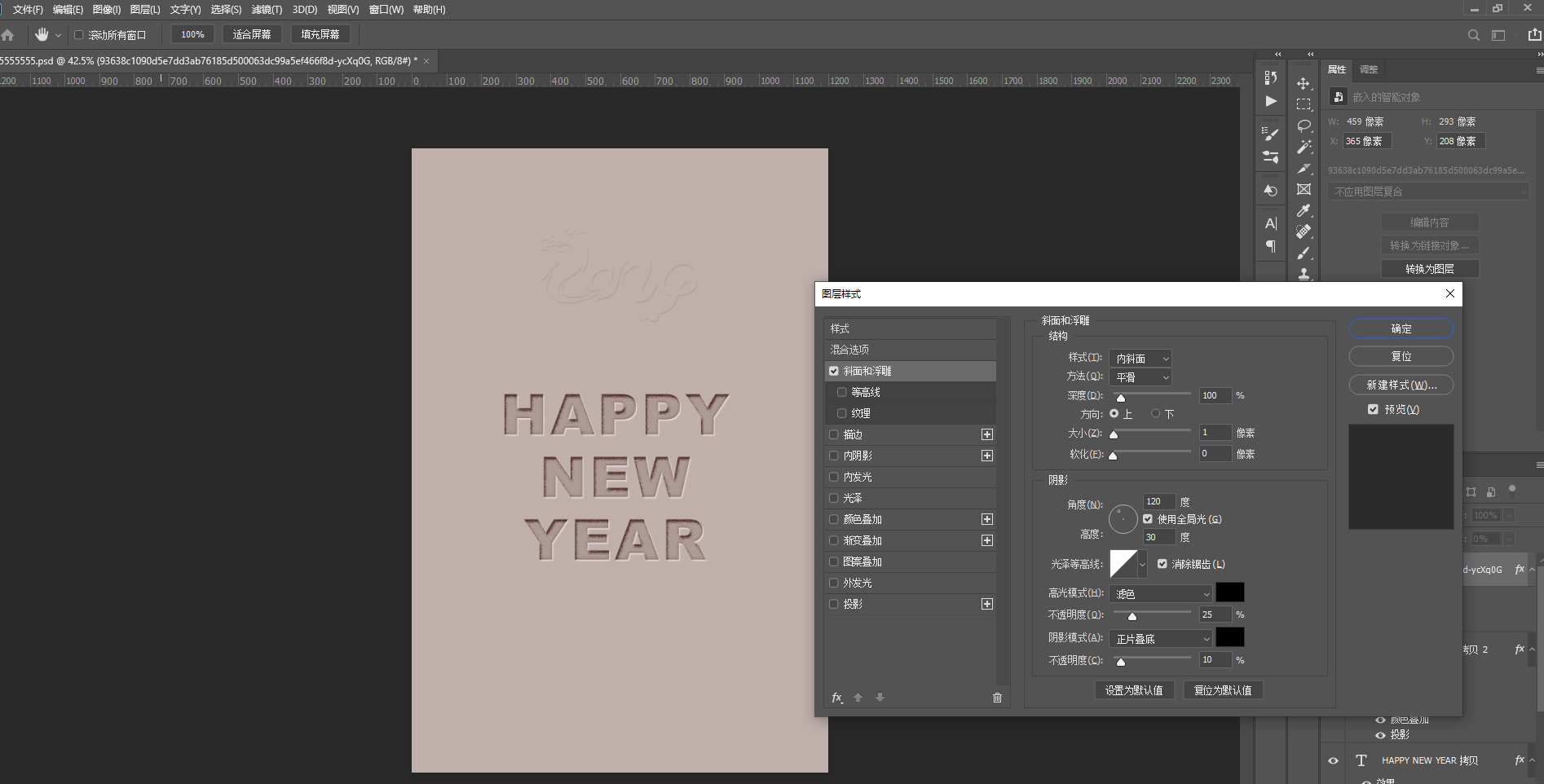This screenshot has height=784, width=1544.
Task: Open the Character panel icon
Action: point(1270,223)
